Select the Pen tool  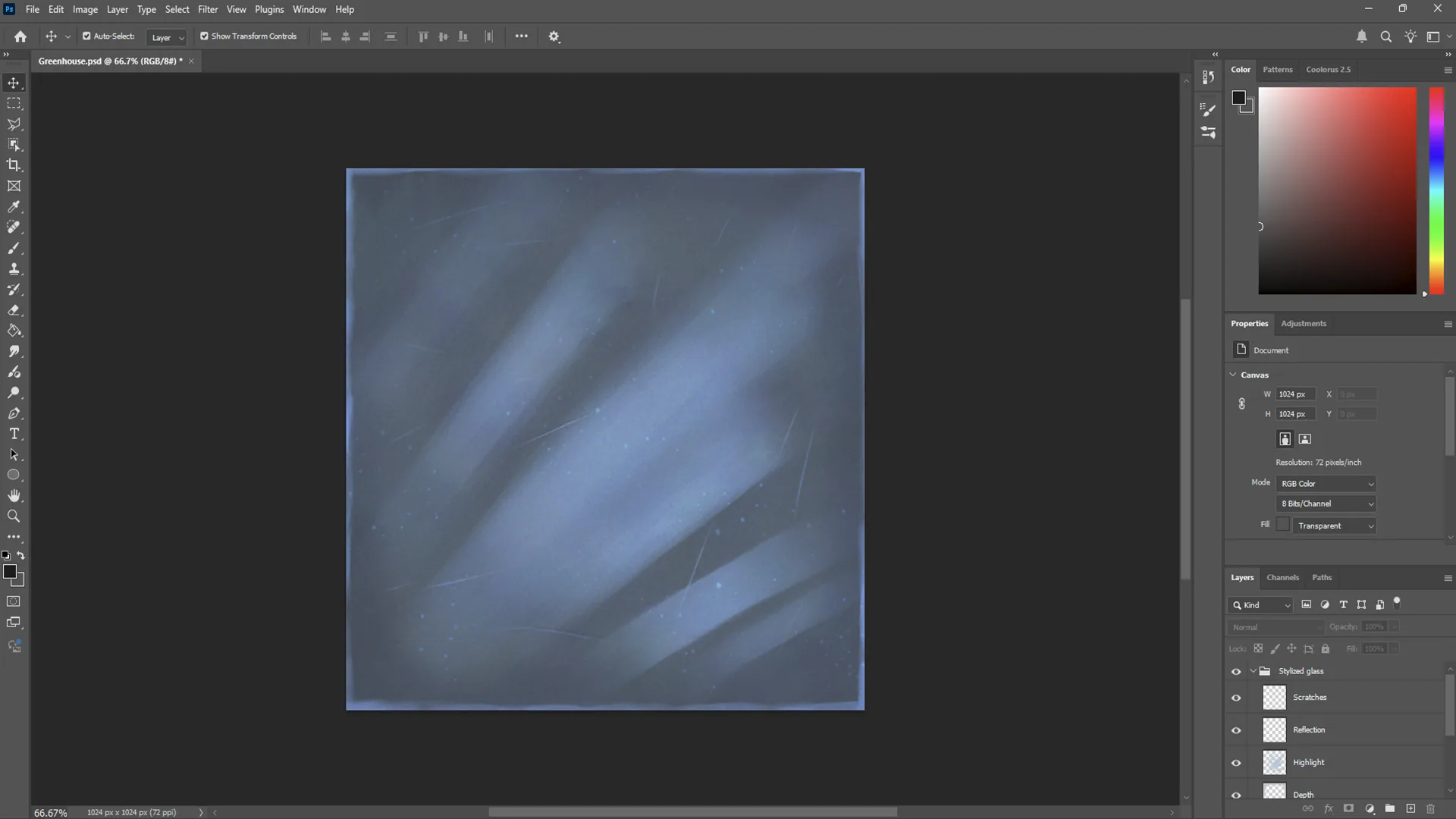pos(14,413)
